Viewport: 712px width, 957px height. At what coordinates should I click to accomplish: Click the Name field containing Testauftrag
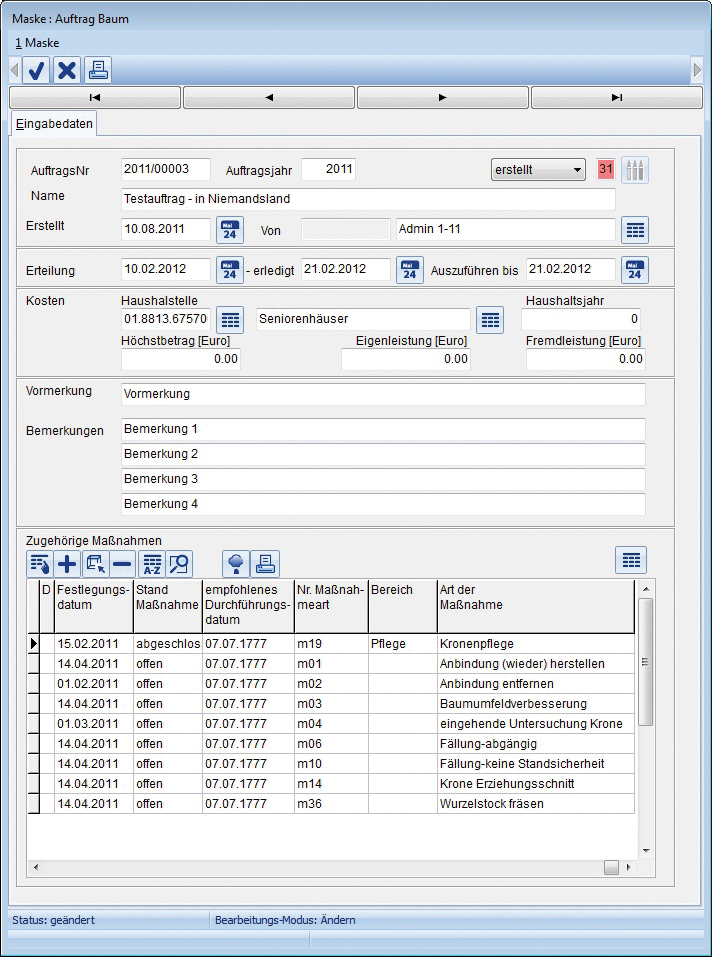point(368,199)
